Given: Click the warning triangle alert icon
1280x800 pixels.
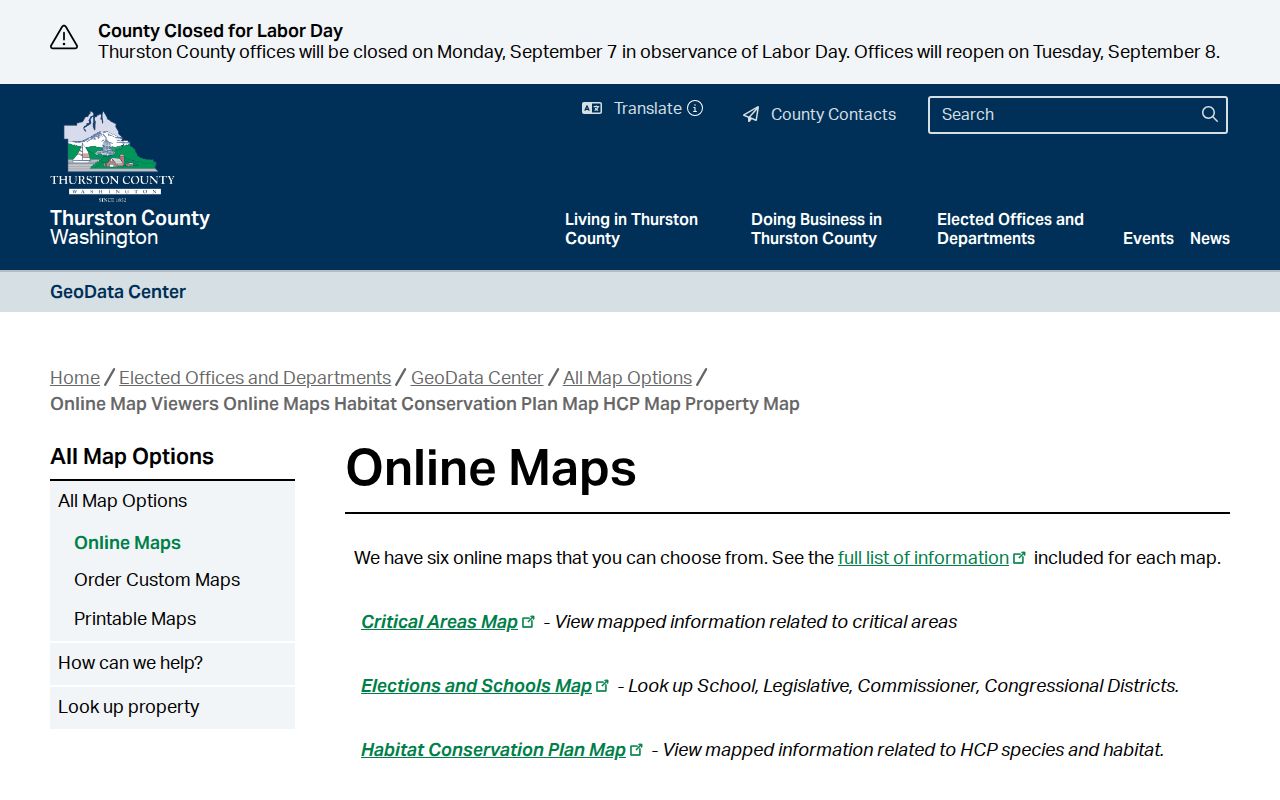Looking at the screenshot, I should pyautogui.click(x=64, y=38).
